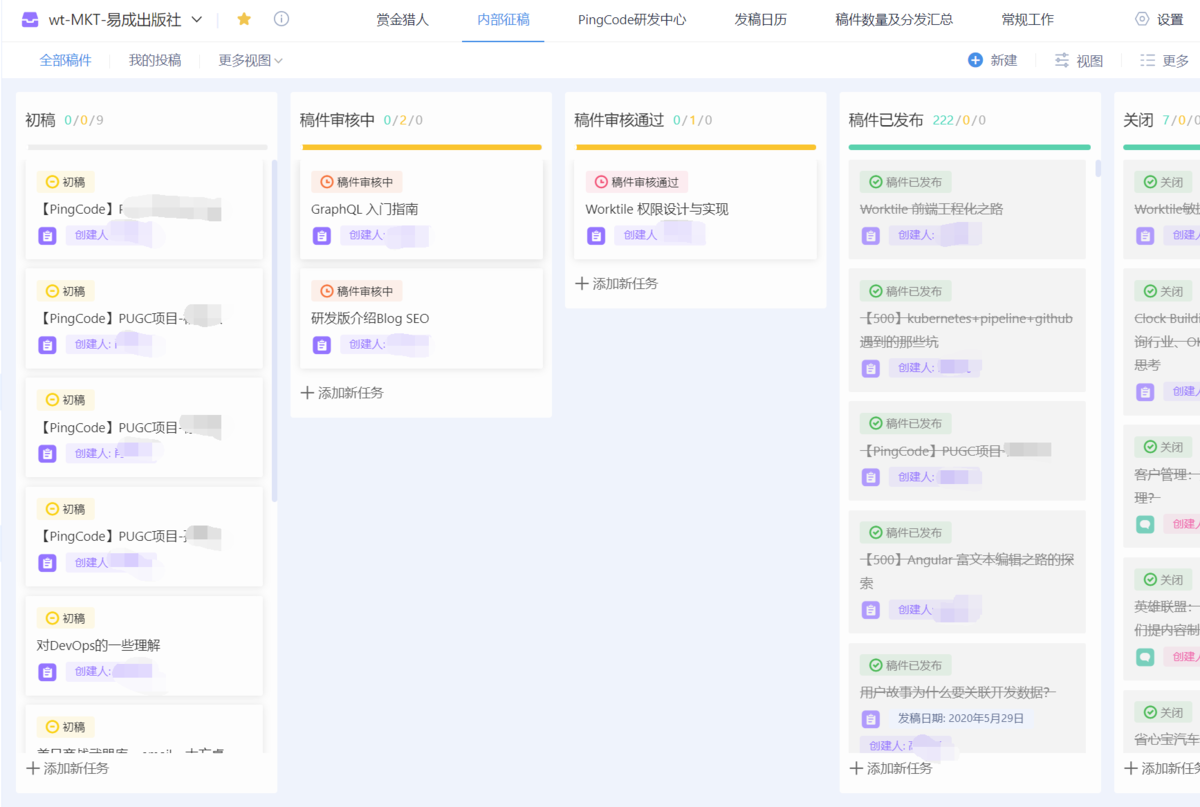Click task type icon on GraphQL card
1200x807 pixels.
point(322,236)
